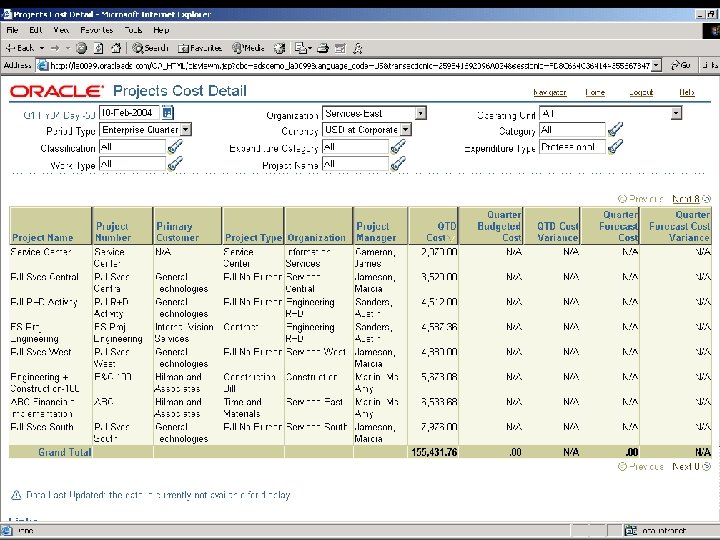Click the bottom Next 8 link

(686, 467)
